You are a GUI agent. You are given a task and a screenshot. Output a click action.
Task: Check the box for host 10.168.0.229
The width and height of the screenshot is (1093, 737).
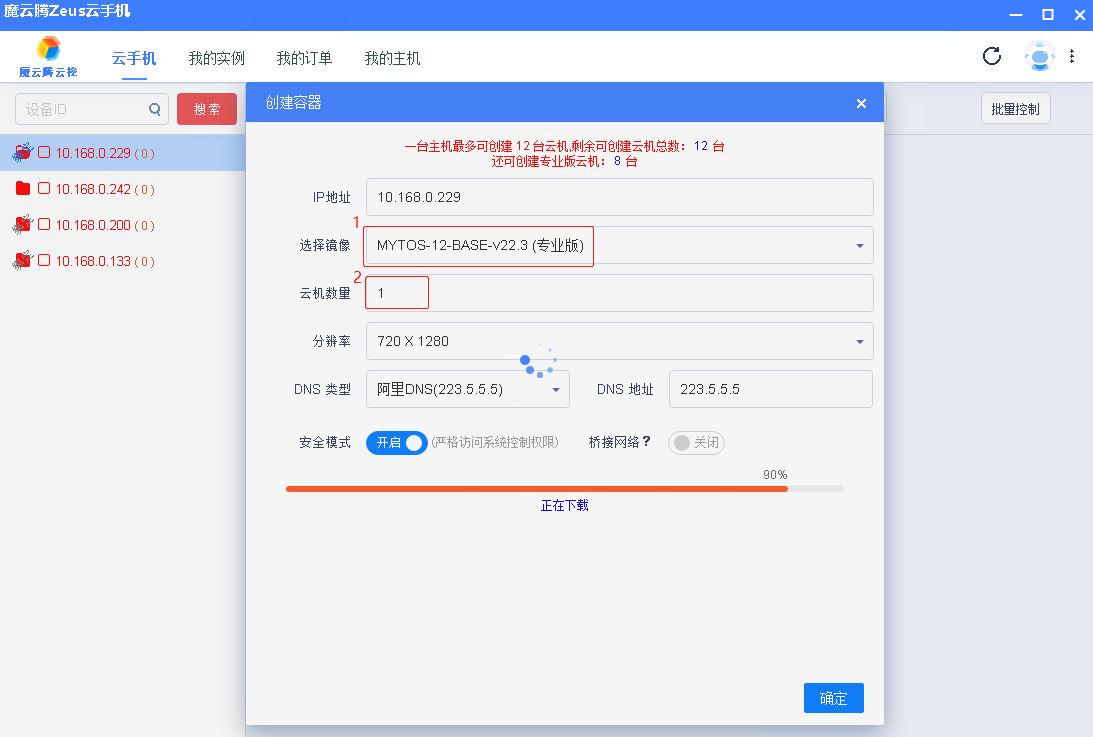click(x=44, y=153)
